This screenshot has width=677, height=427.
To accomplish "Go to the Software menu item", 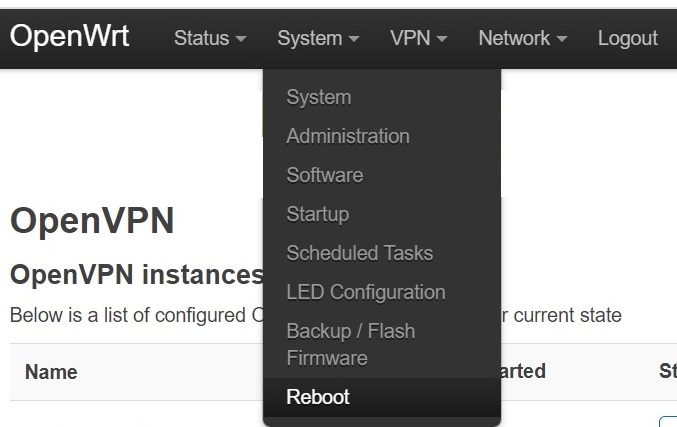I will (324, 175).
